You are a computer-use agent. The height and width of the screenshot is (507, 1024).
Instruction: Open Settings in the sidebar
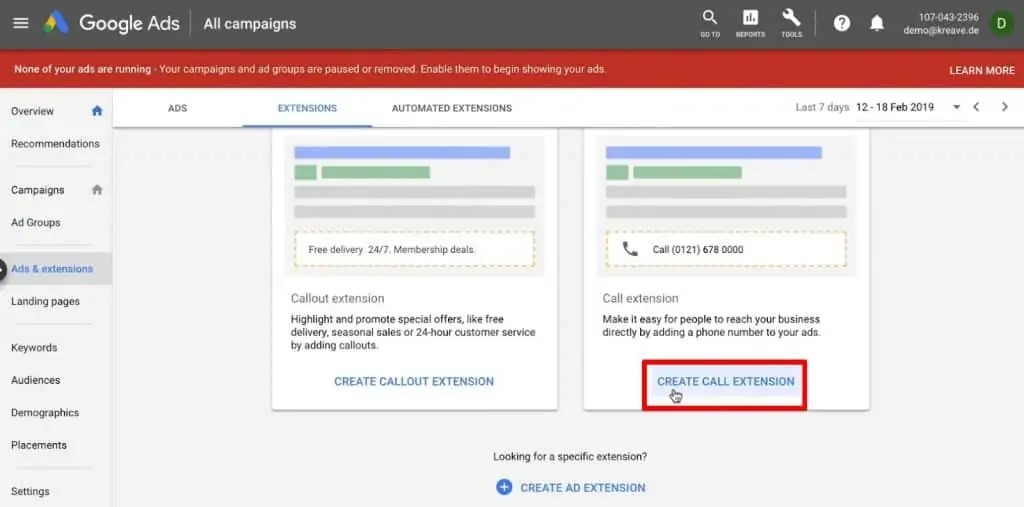pyautogui.click(x=30, y=491)
